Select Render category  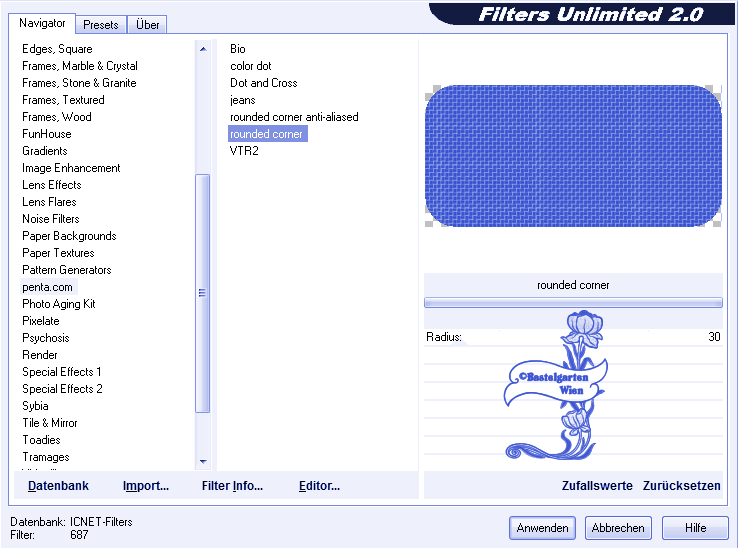point(40,355)
